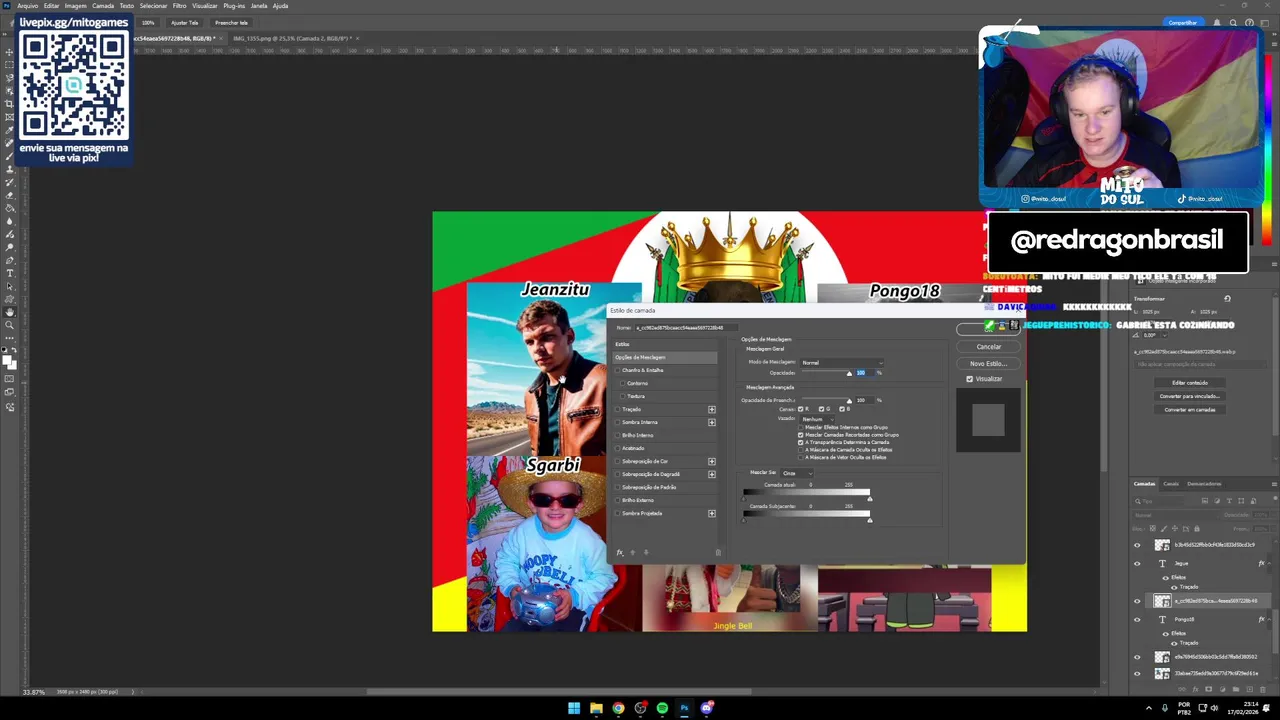Click the Preencher tela button
Screen dimensions: 1280x720
[231, 22]
